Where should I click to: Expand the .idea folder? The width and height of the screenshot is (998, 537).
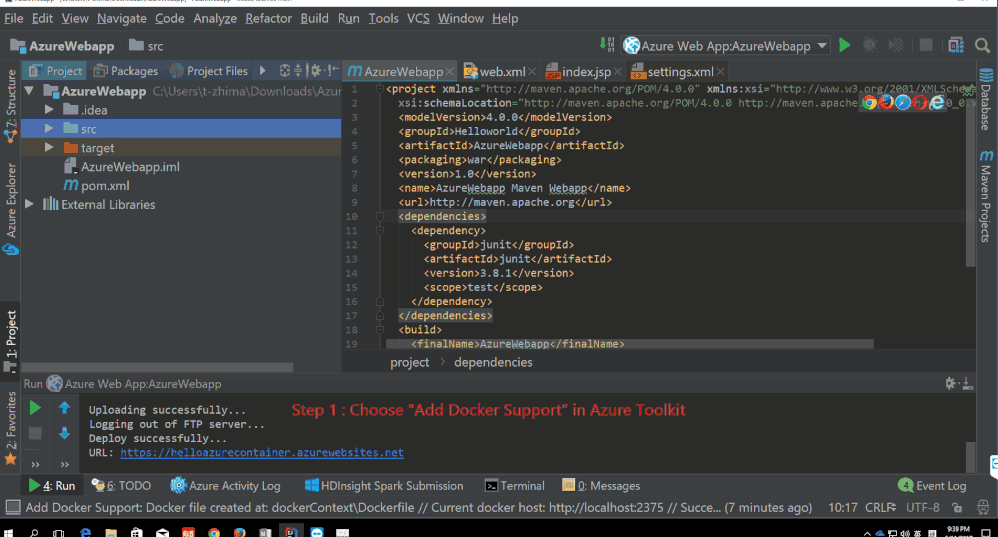tap(49, 109)
